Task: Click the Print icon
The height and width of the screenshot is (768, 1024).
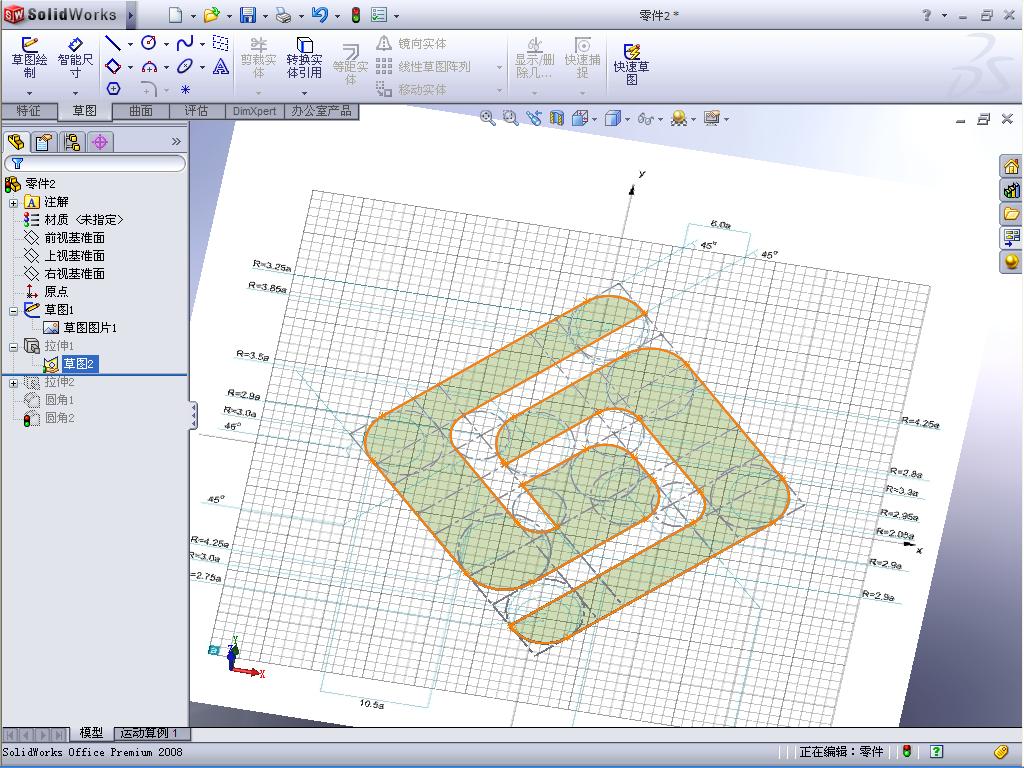Action: (x=283, y=15)
